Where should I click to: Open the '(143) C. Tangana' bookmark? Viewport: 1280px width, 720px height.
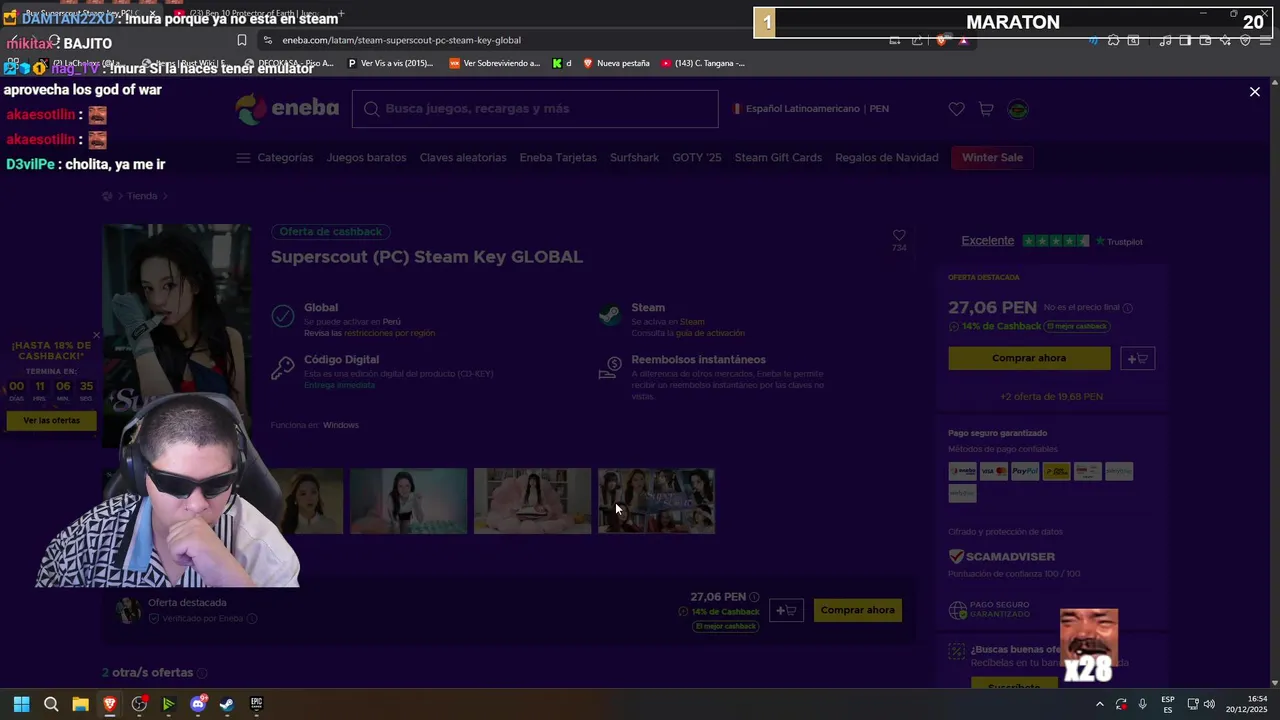703,63
